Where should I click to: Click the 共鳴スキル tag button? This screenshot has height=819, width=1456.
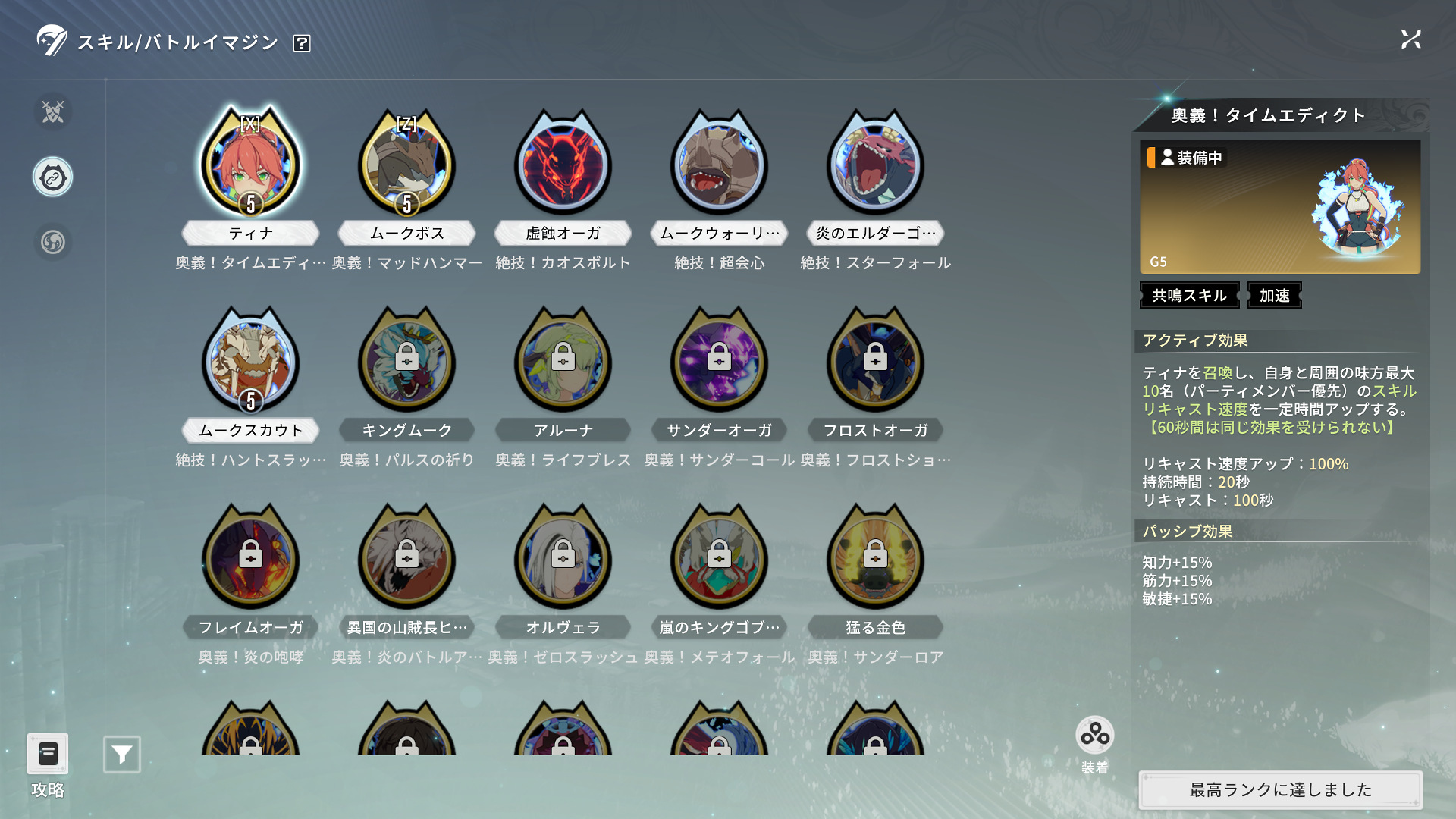click(1189, 296)
